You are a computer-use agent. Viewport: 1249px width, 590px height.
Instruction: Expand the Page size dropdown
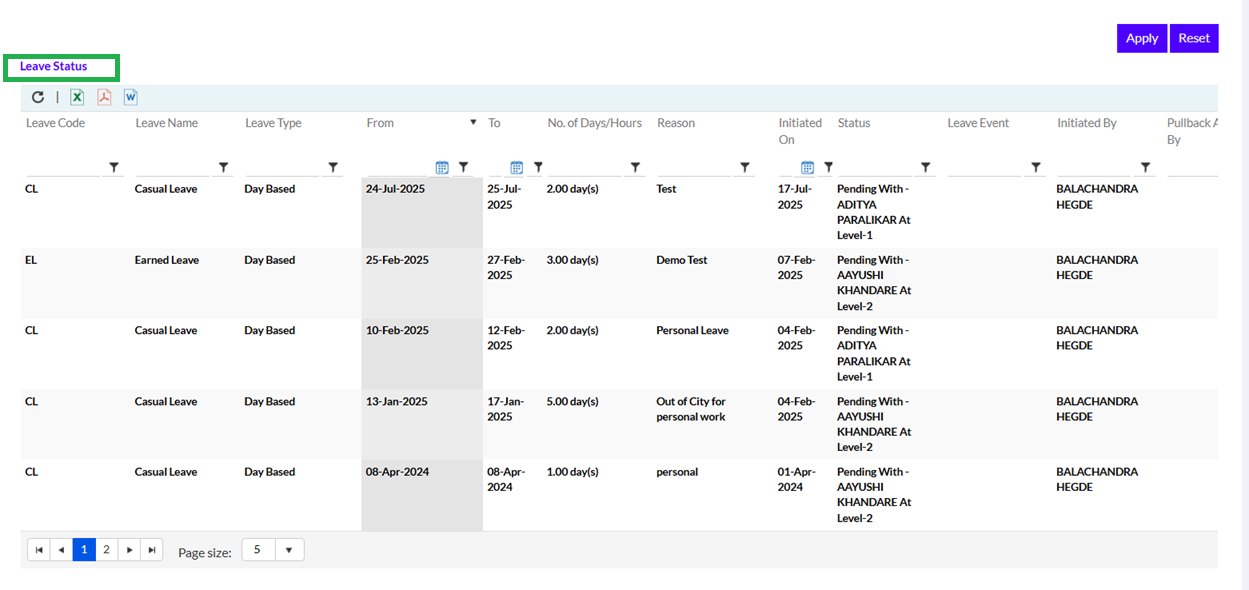(x=289, y=550)
